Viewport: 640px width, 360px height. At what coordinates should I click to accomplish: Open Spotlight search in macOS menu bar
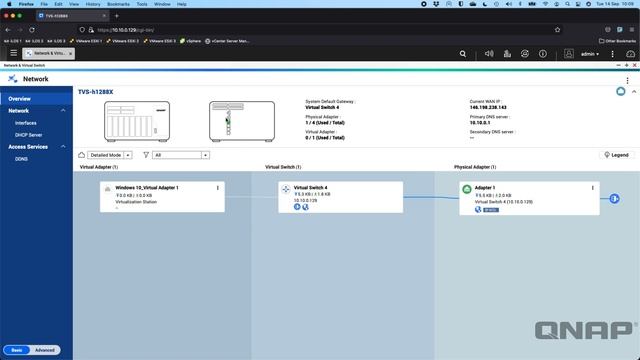(567, 4)
